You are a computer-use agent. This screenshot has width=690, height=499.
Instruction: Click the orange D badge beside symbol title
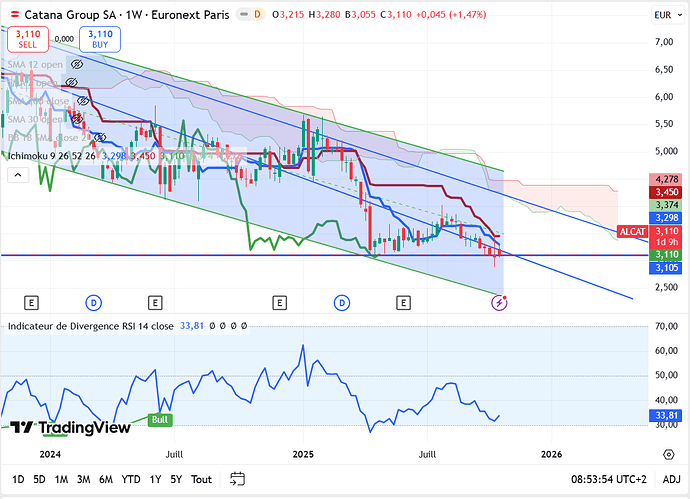(257, 14)
